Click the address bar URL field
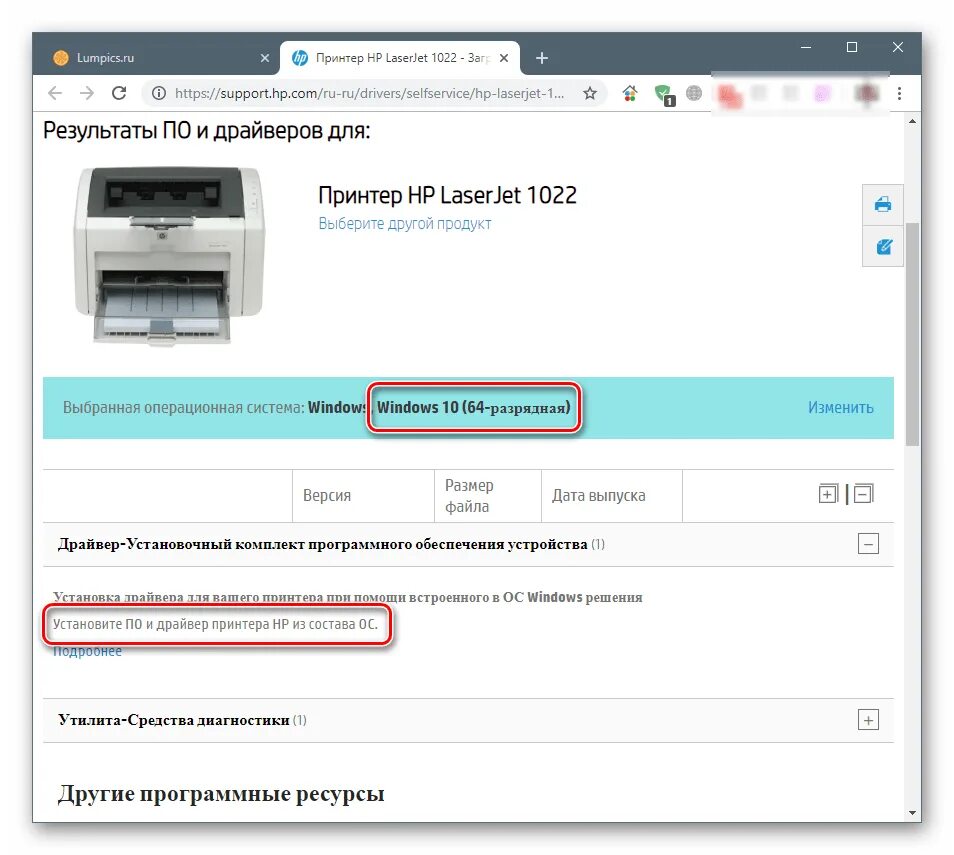This screenshot has width=954, height=855. pos(369,93)
